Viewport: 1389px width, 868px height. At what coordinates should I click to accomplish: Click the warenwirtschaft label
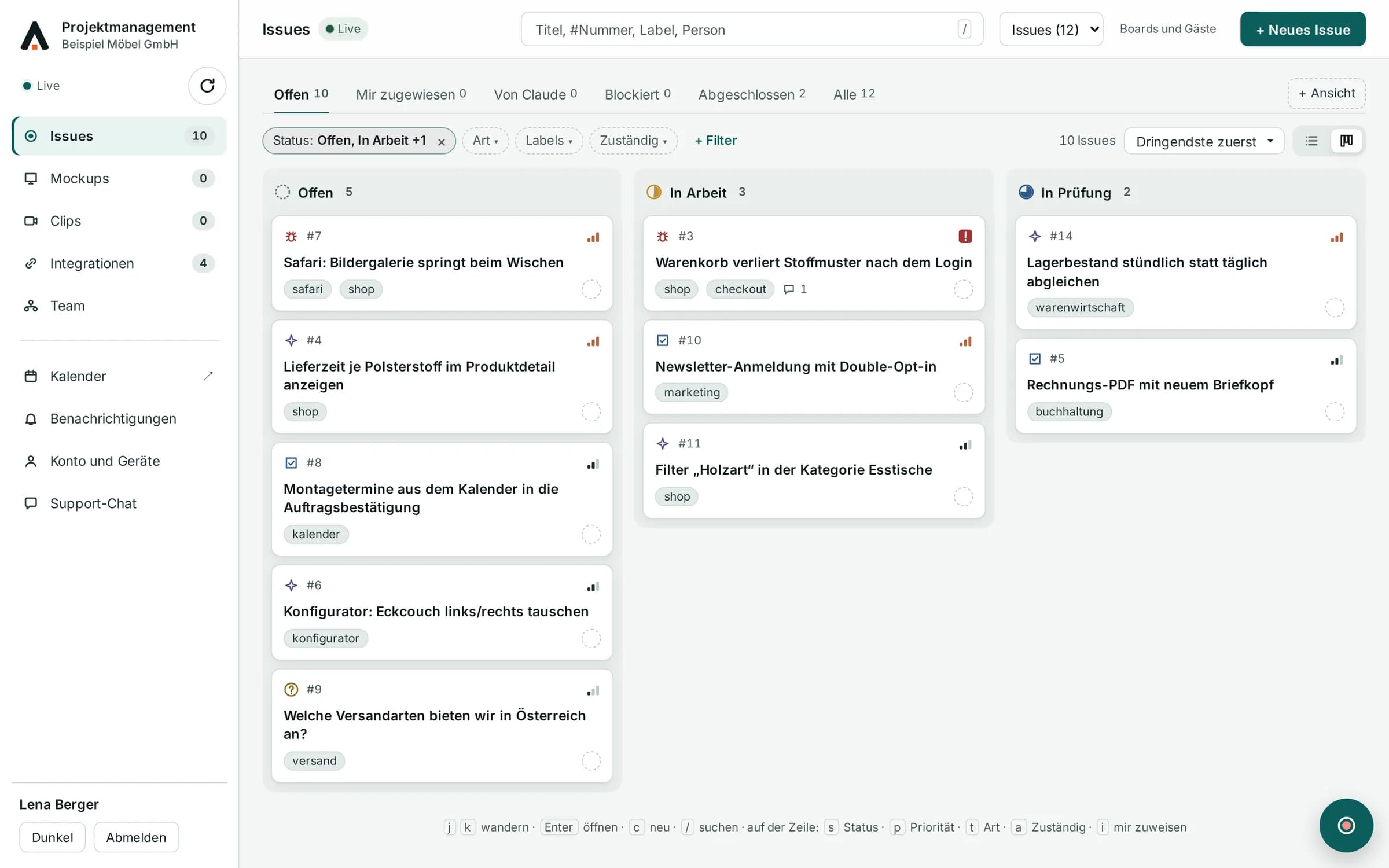pyautogui.click(x=1080, y=307)
